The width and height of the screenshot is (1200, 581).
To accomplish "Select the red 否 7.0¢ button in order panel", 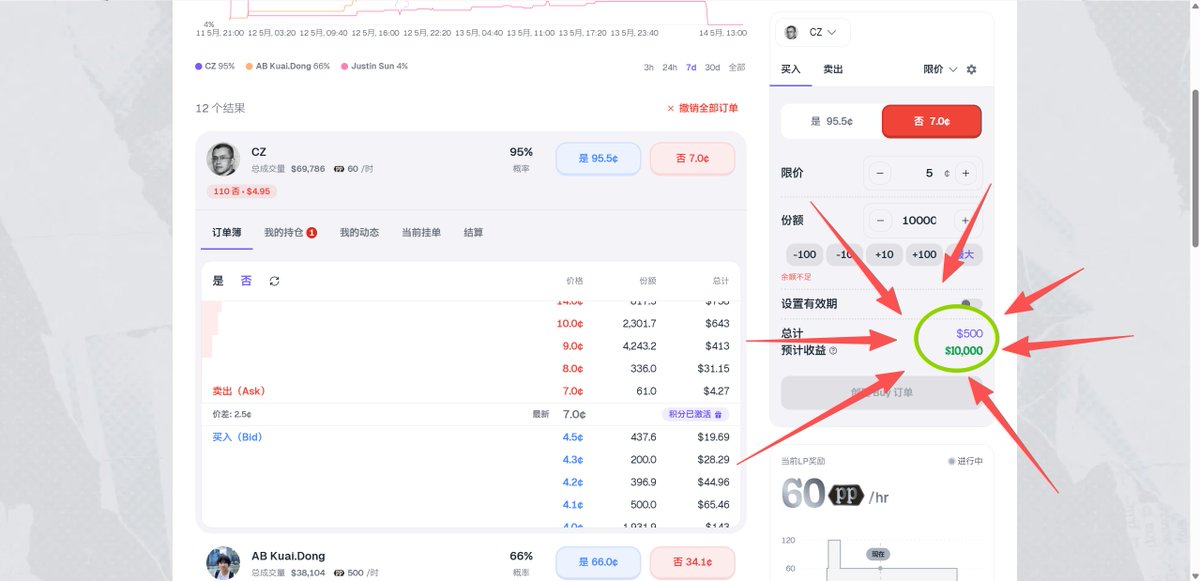I will tap(932, 121).
